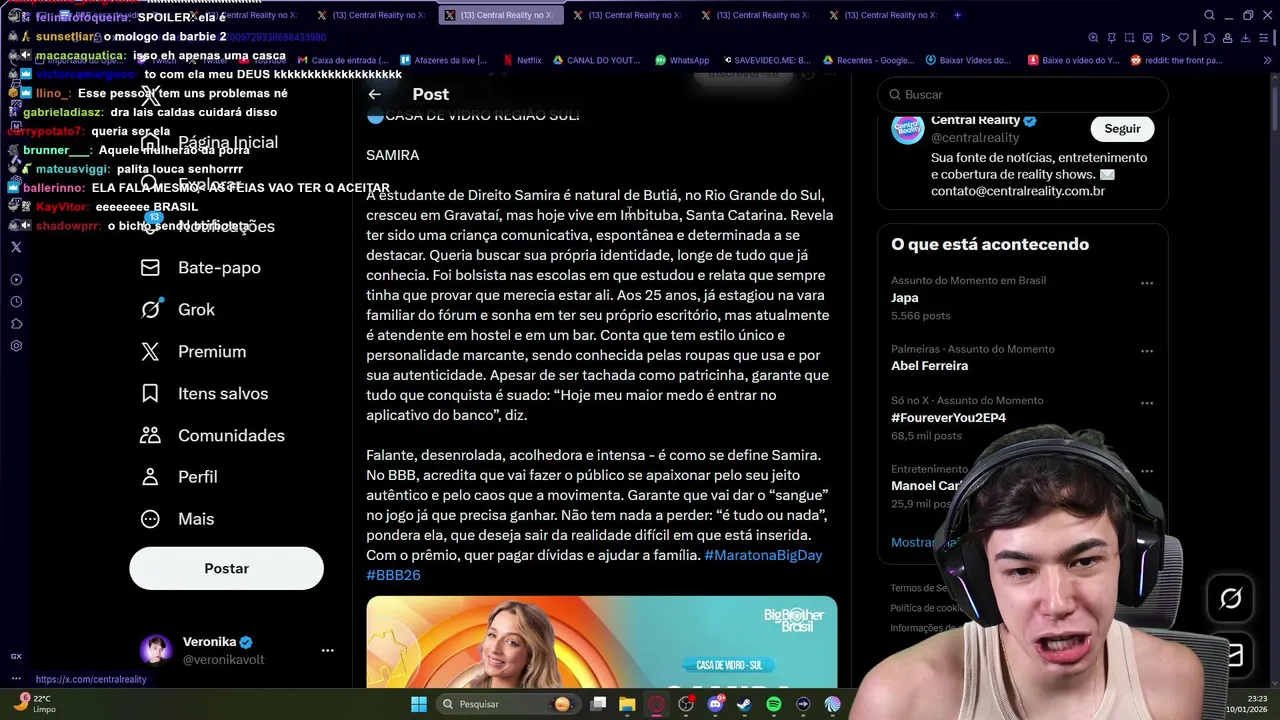Viewport: 1280px width, 720px height.
Task: Open more options for Abel Ferreira trend
Action: [x=1147, y=351]
